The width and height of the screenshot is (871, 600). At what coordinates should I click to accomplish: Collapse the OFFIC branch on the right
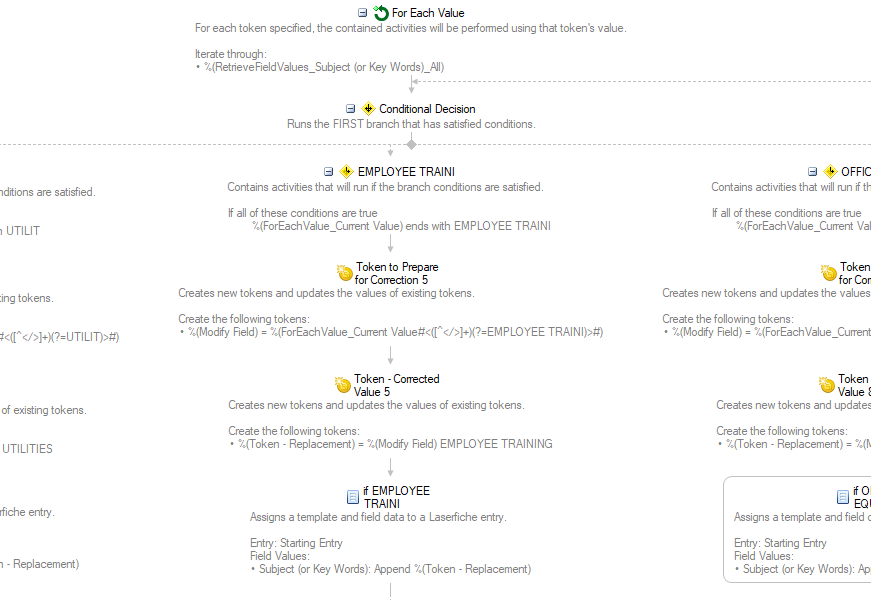[x=812, y=171]
